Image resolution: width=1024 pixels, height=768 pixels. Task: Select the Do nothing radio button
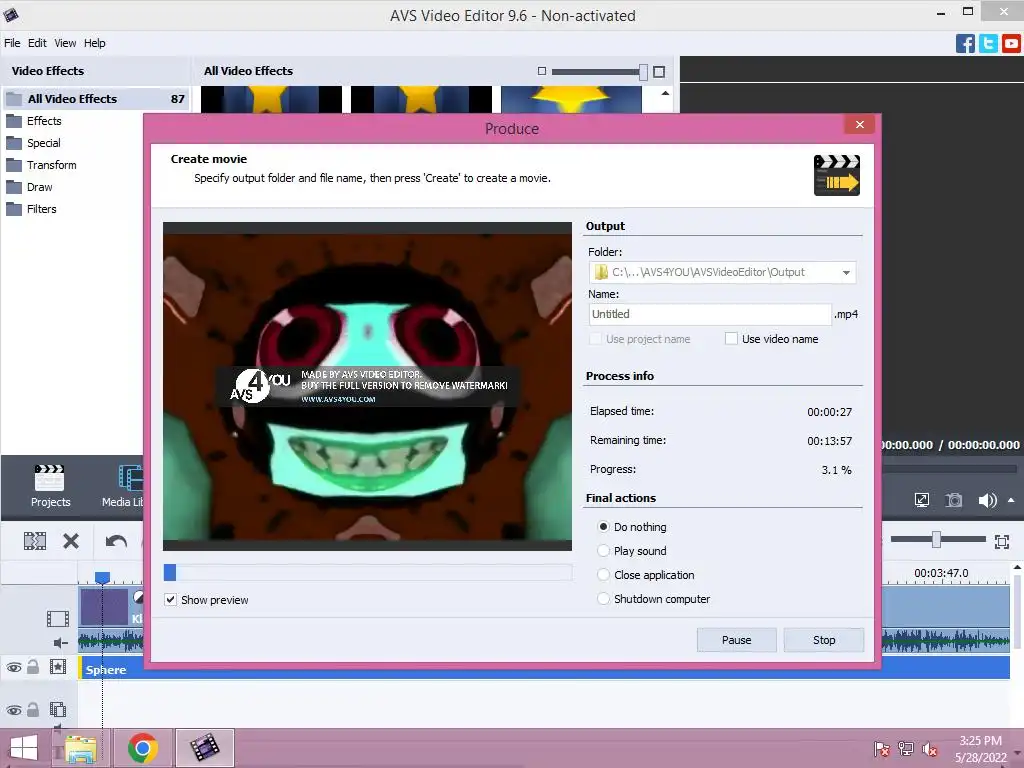coord(603,526)
